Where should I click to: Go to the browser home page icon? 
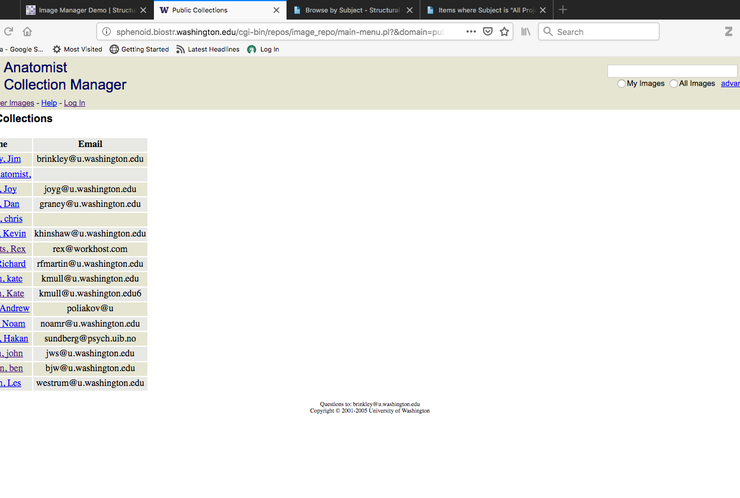pyautogui.click(x=27, y=32)
